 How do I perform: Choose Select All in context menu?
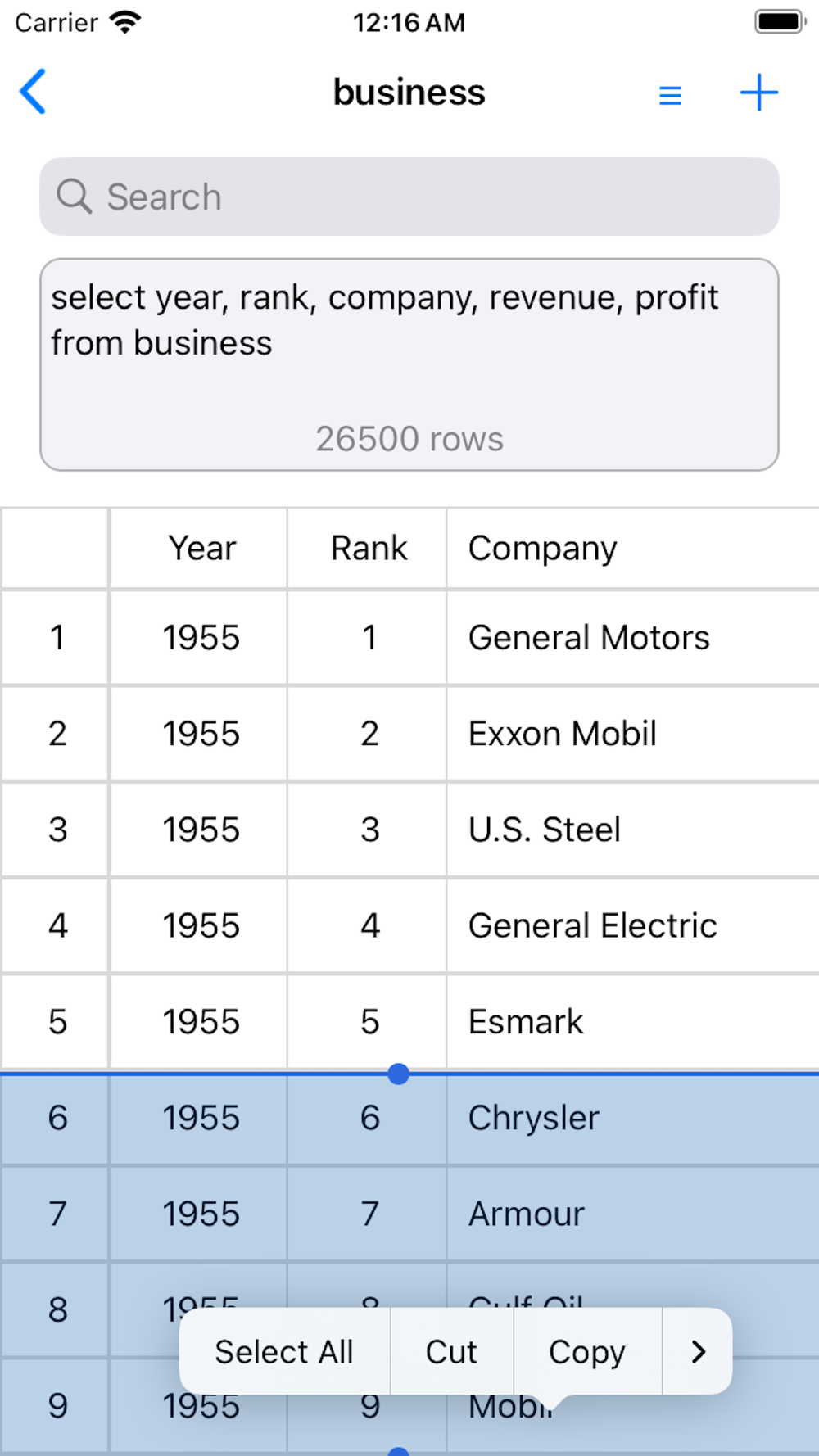[283, 1352]
